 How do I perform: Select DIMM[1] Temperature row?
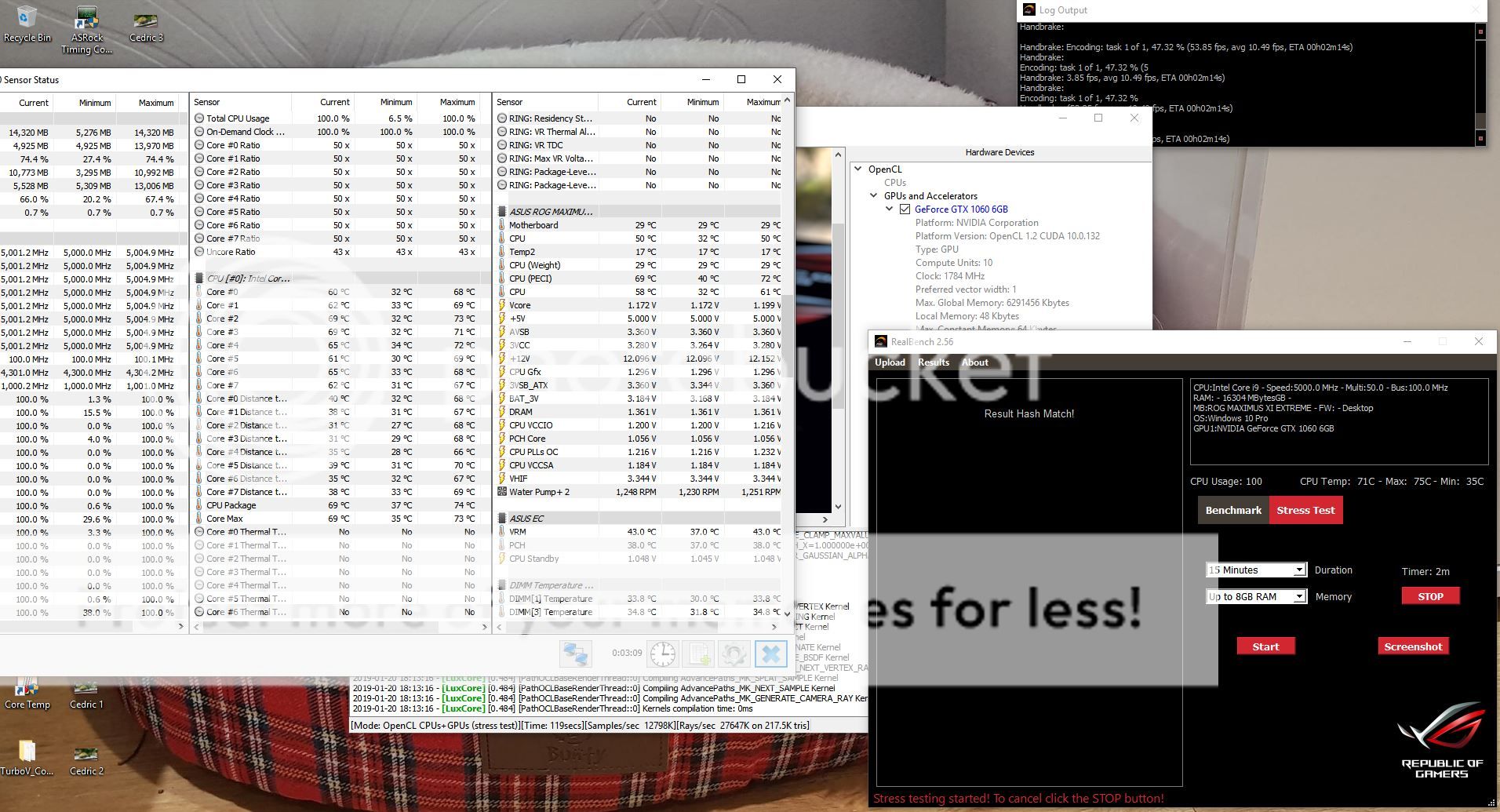click(x=639, y=599)
